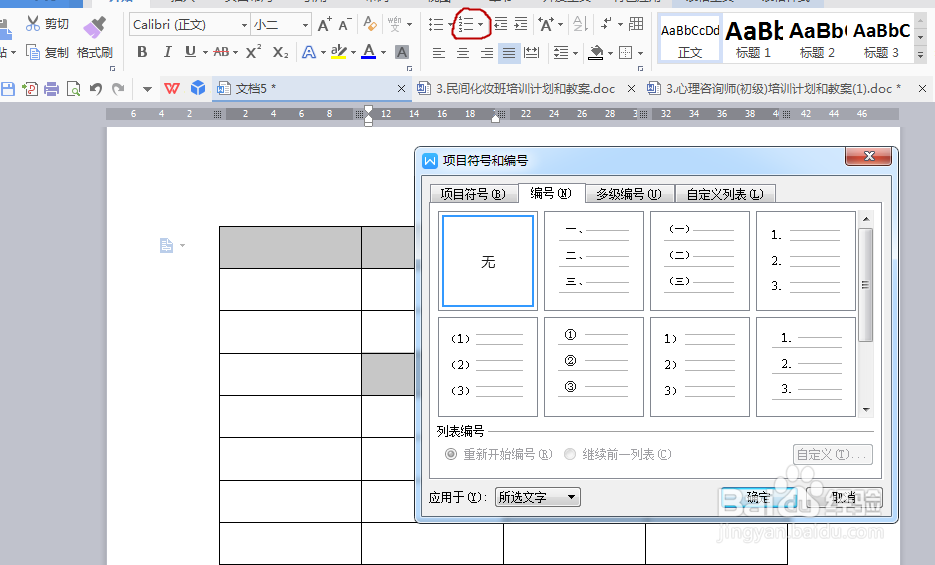Open Print Preview icon
Screen dimensions: 935x565
[x=73, y=89]
